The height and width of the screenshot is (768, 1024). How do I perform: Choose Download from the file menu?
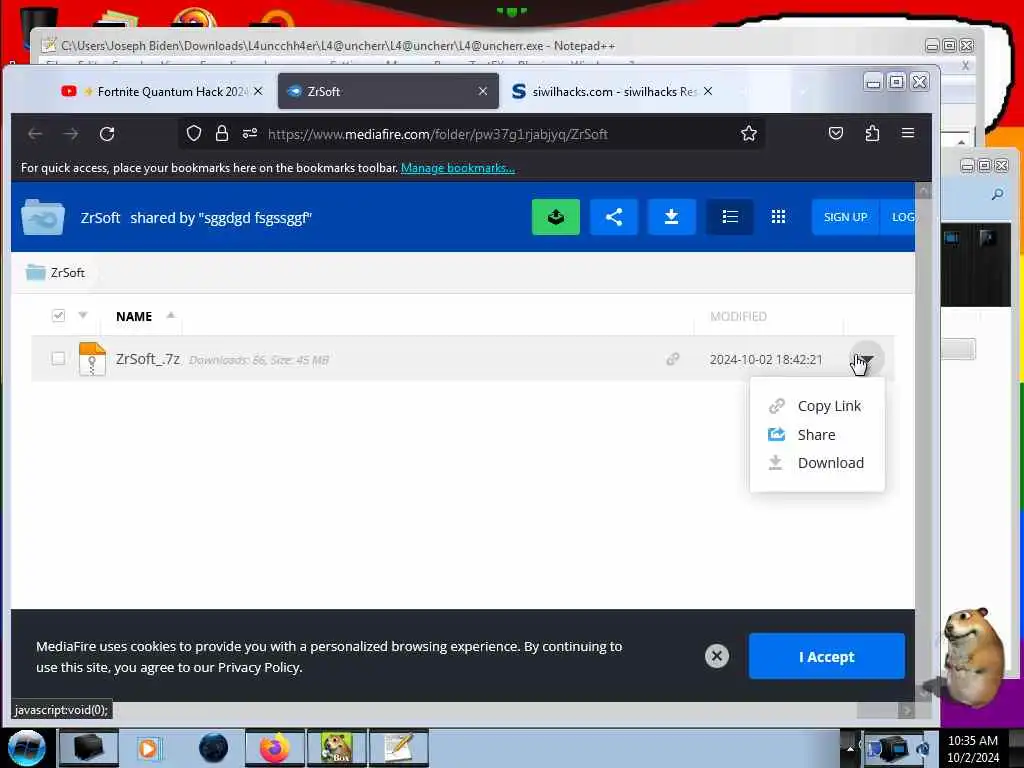[817, 463]
